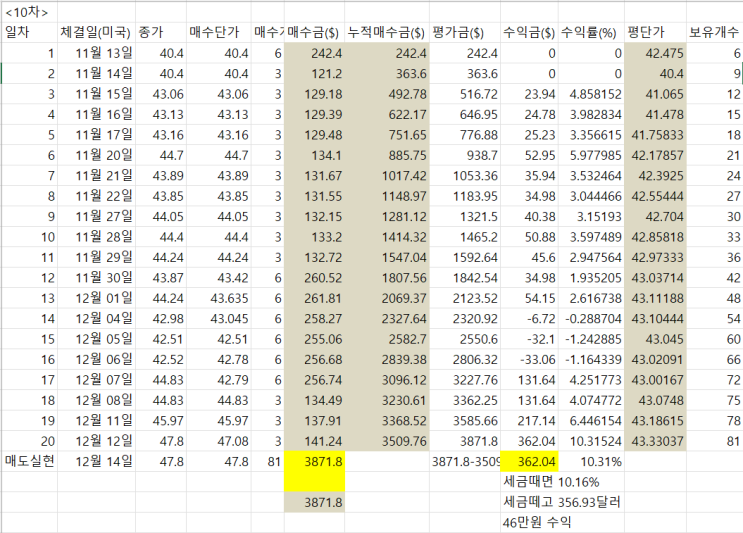This screenshot has height=533, width=743.
Task: Click negative profit cell -6.72
Action: pyautogui.click(x=529, y=319)
